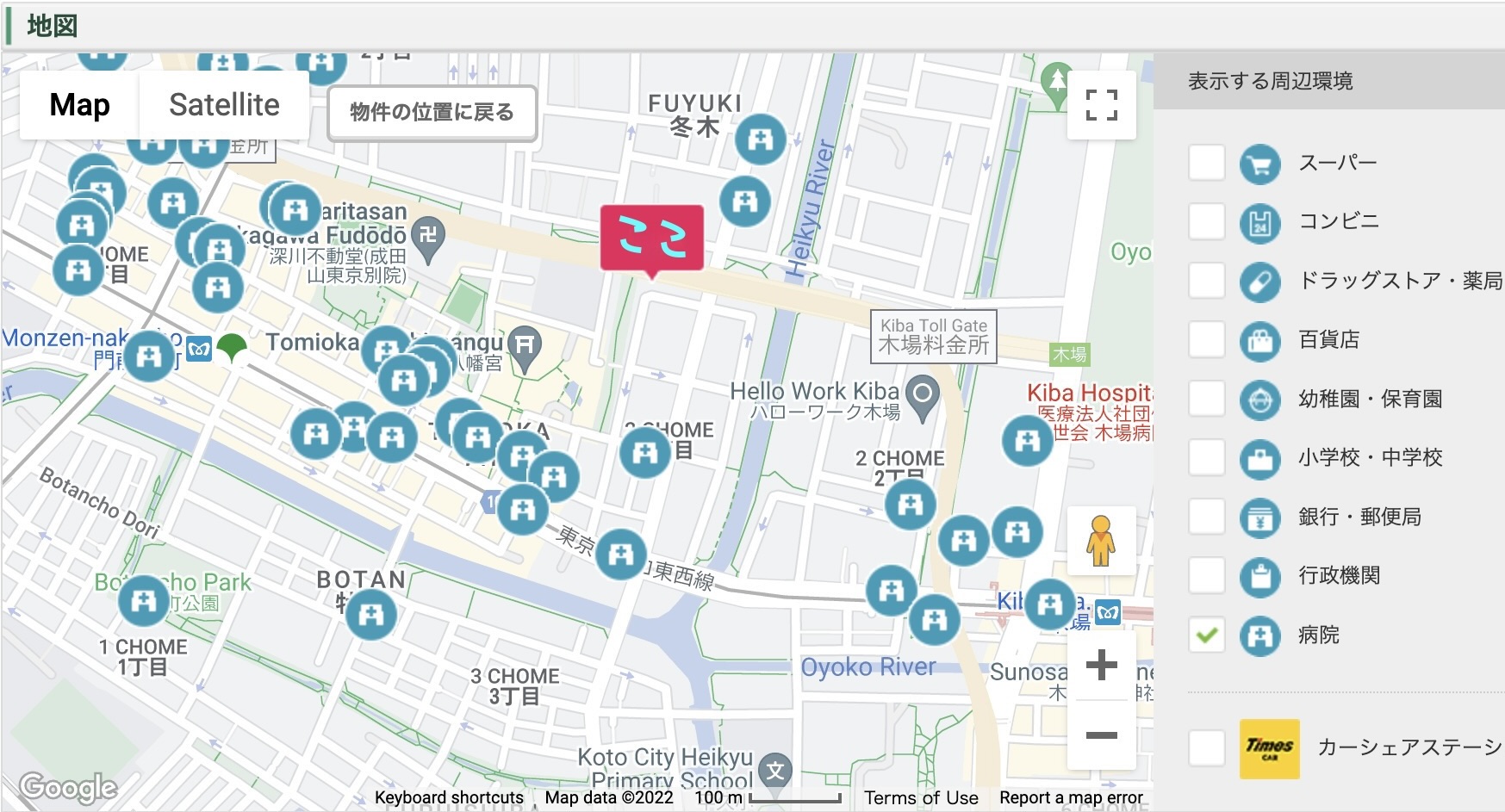
Task: Switch to Satellite map view
Action: pyautogui.click(x=224, y=105)
